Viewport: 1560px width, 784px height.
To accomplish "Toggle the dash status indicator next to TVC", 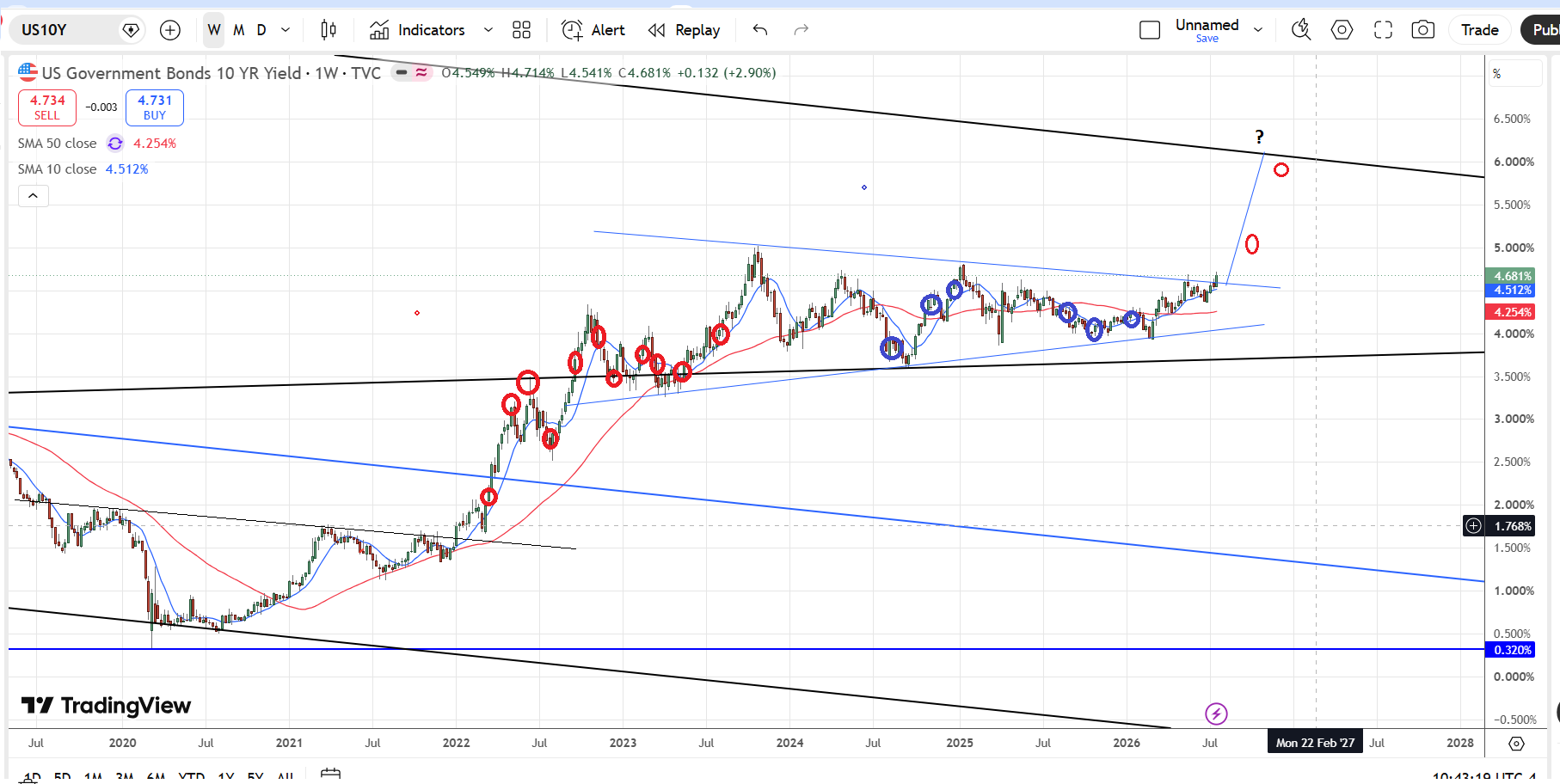I will click(x=402, y=72).
